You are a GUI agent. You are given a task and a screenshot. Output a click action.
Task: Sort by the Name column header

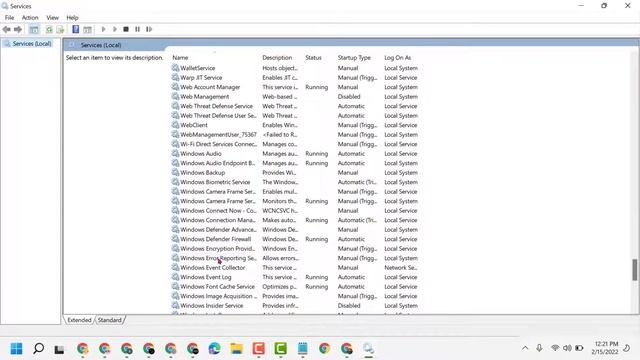[180, 58]
